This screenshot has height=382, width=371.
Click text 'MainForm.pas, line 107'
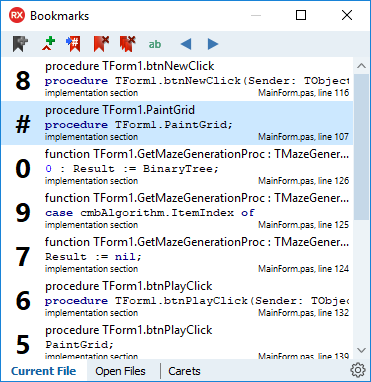point(304,137)
